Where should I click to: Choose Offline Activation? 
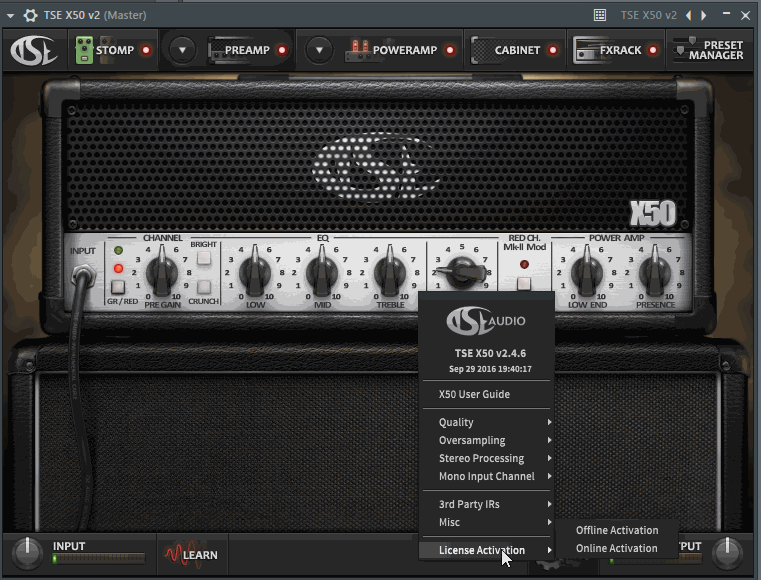click(x=617, y=530)
